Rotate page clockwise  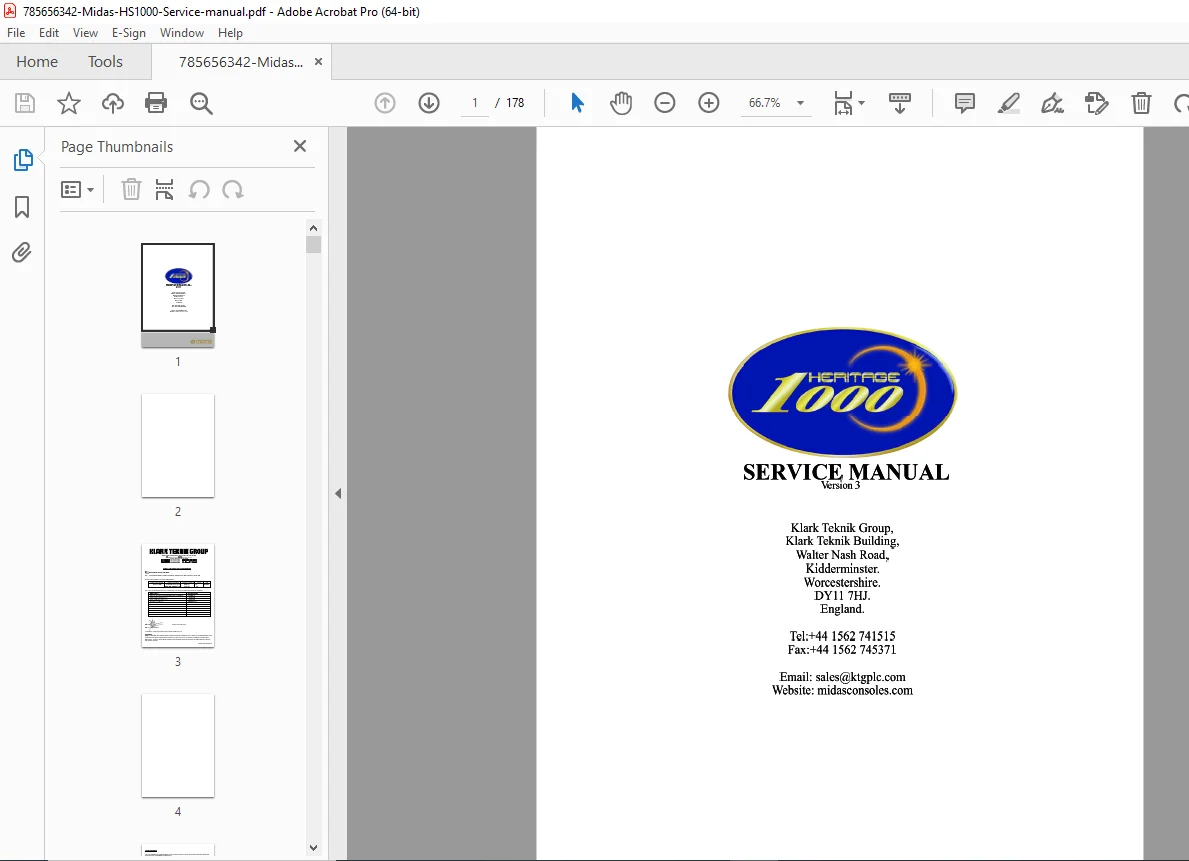[x=233, y=190]
